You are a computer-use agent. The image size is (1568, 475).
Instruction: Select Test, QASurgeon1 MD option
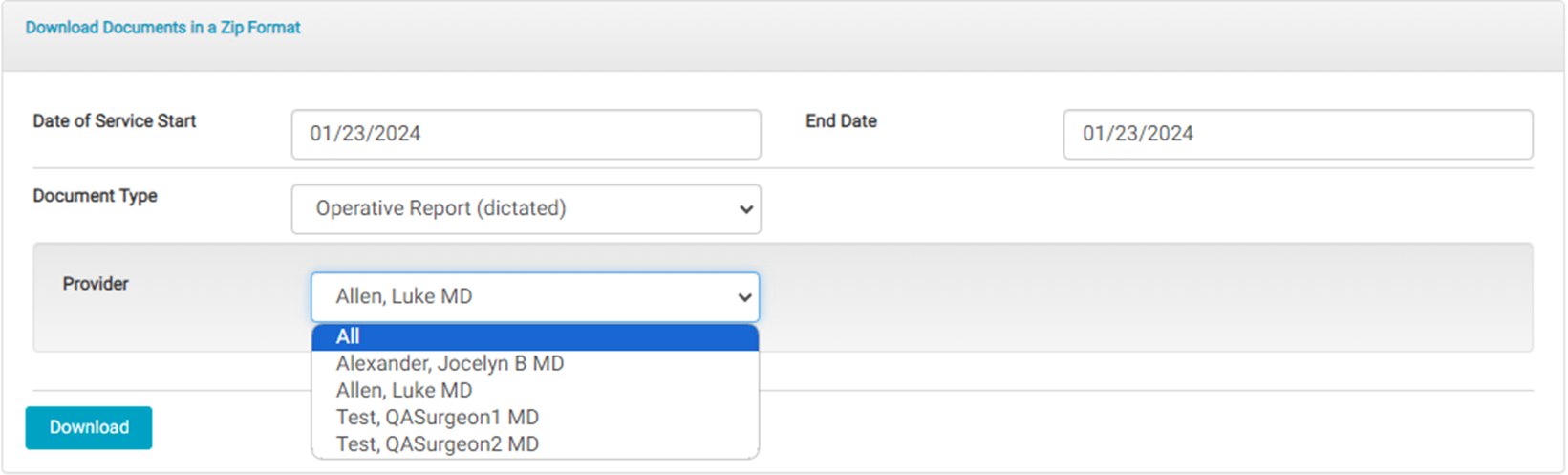pos(438,417)
